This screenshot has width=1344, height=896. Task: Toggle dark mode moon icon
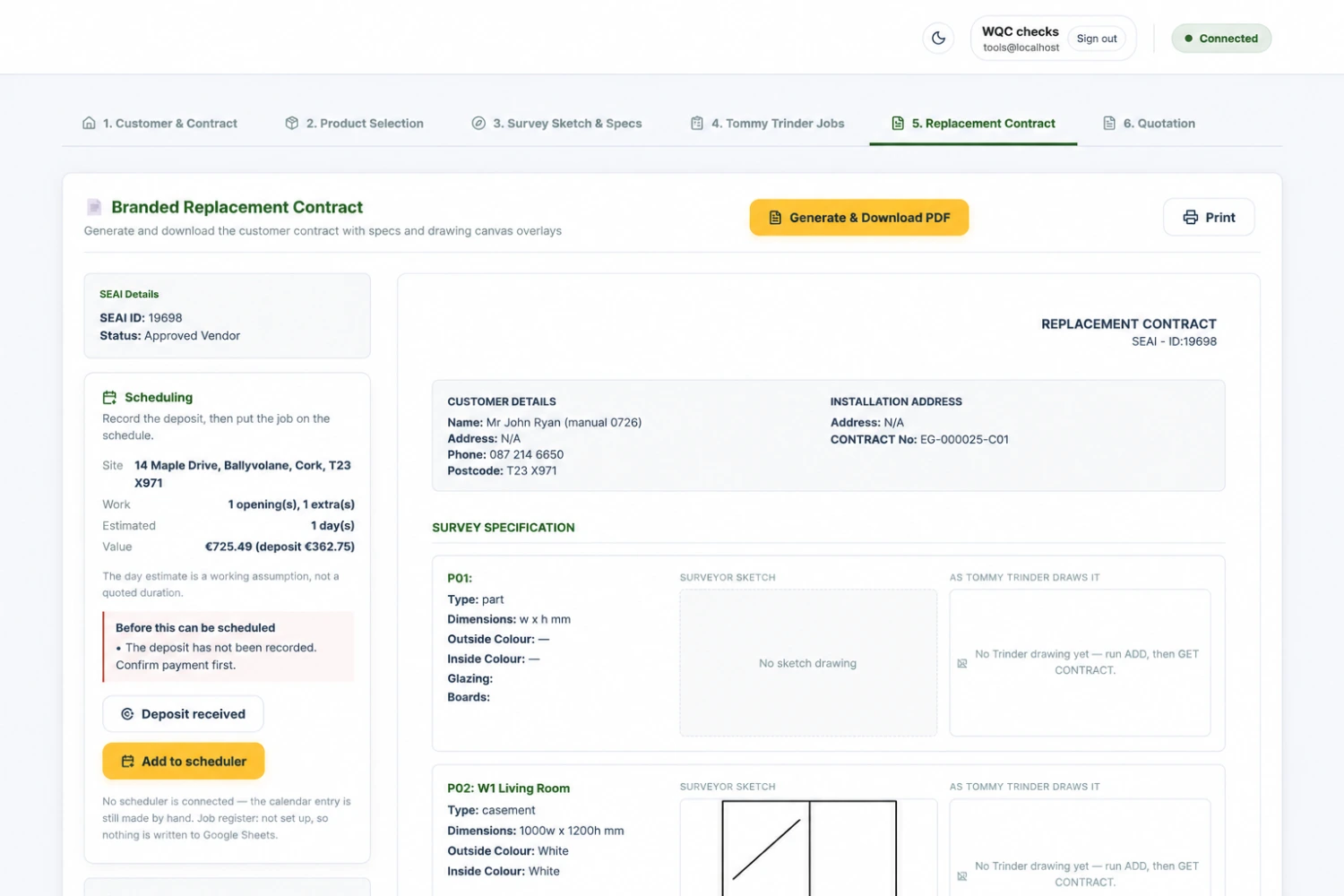click(x=938, y=39)
